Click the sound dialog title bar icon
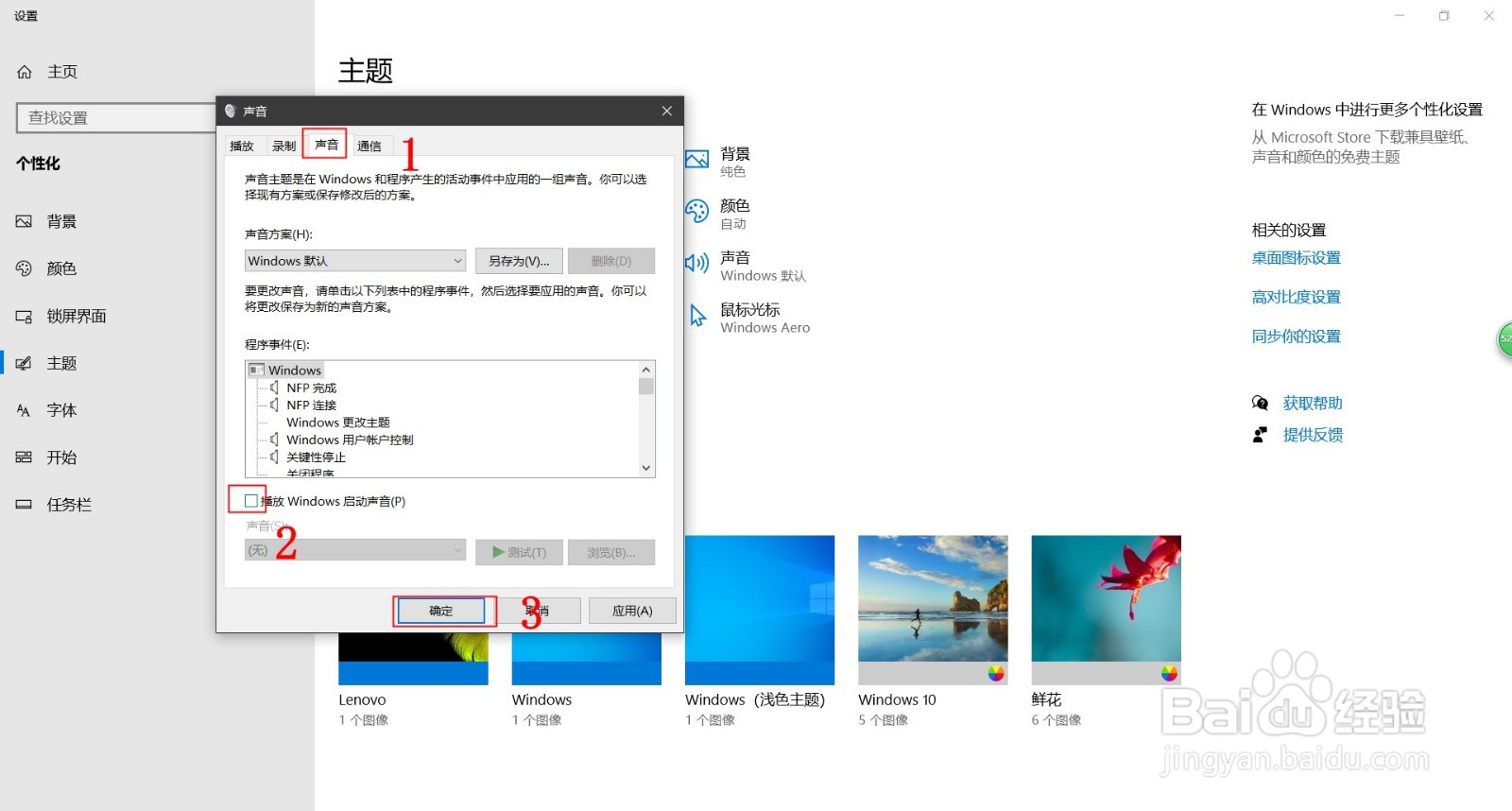The height and width of the screenshot is (811, 1512). 230,111
